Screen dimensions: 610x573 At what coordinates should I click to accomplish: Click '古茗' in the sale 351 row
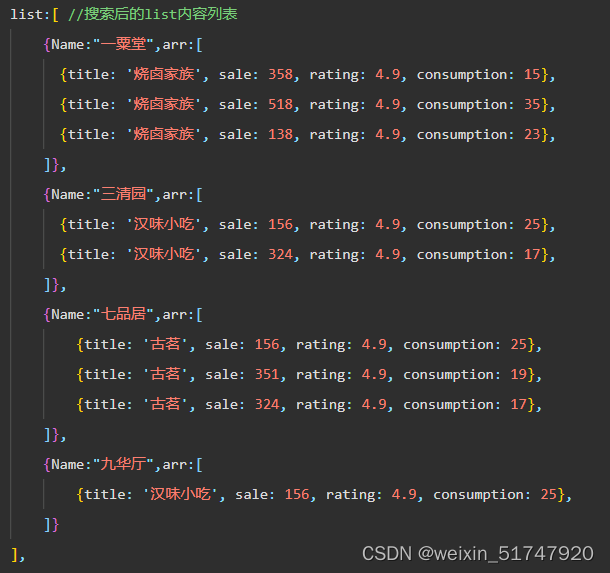coord(165,374)
